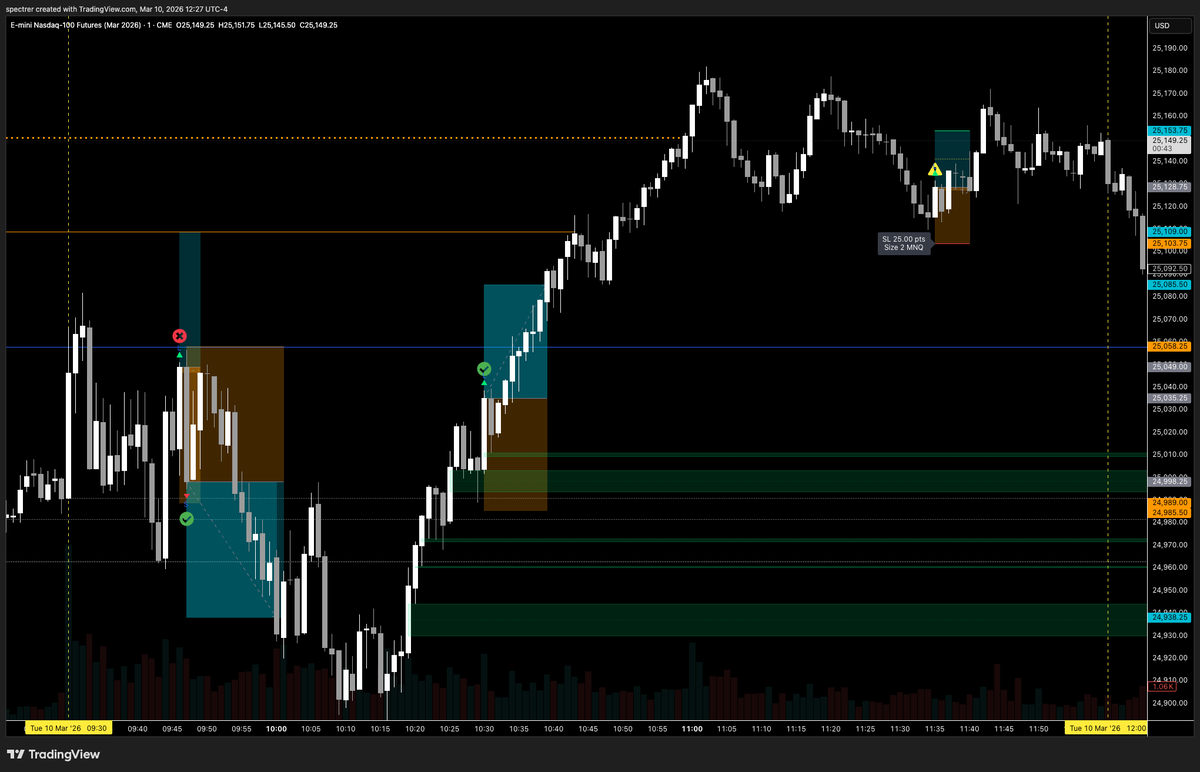
Task: Click the red X trade marker
Action: click(x=179, y=337)
